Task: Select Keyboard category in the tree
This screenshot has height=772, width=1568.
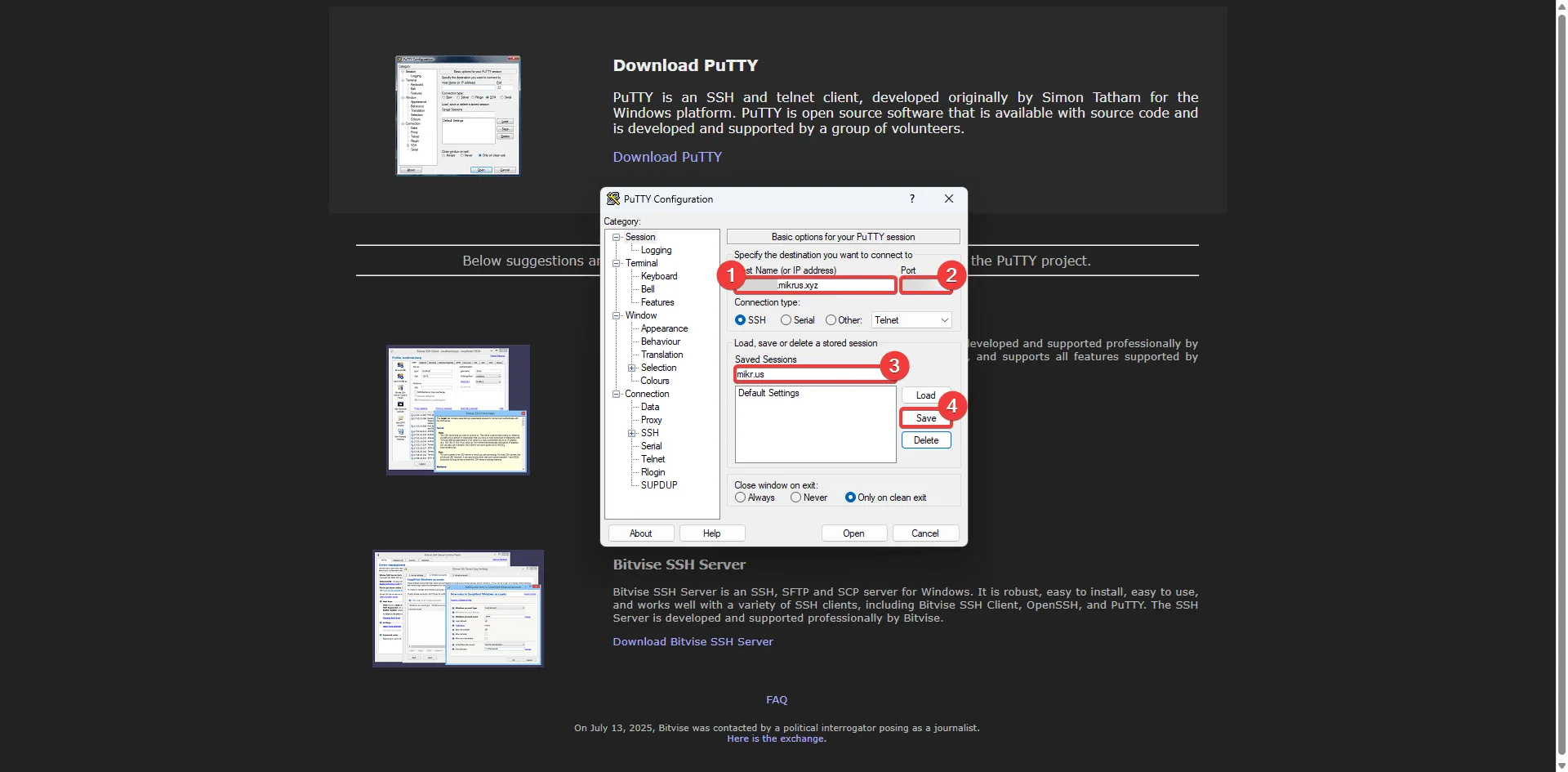Action: click(659, 276)
